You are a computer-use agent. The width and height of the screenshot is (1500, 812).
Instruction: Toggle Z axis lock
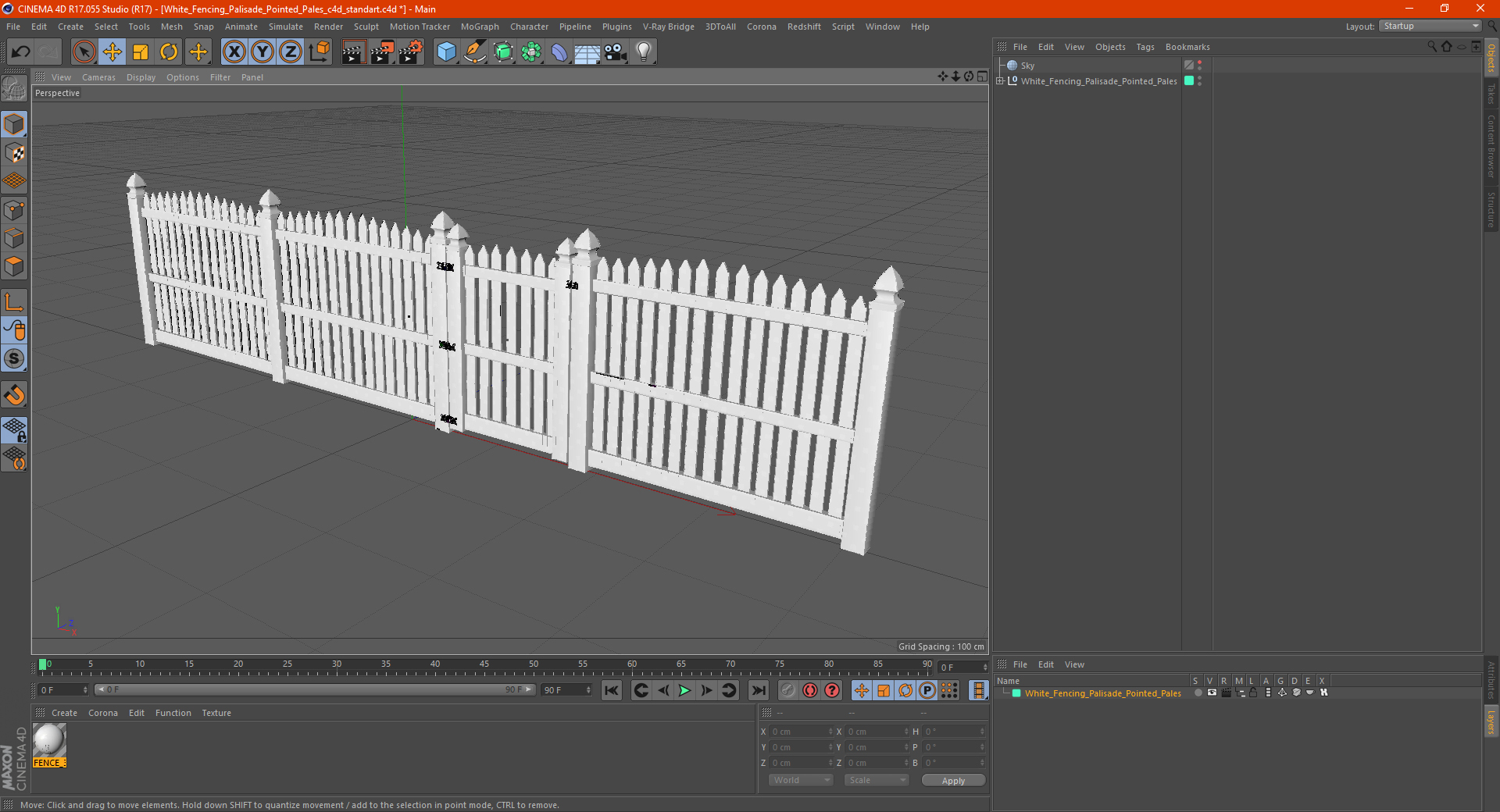pos(291,52)
